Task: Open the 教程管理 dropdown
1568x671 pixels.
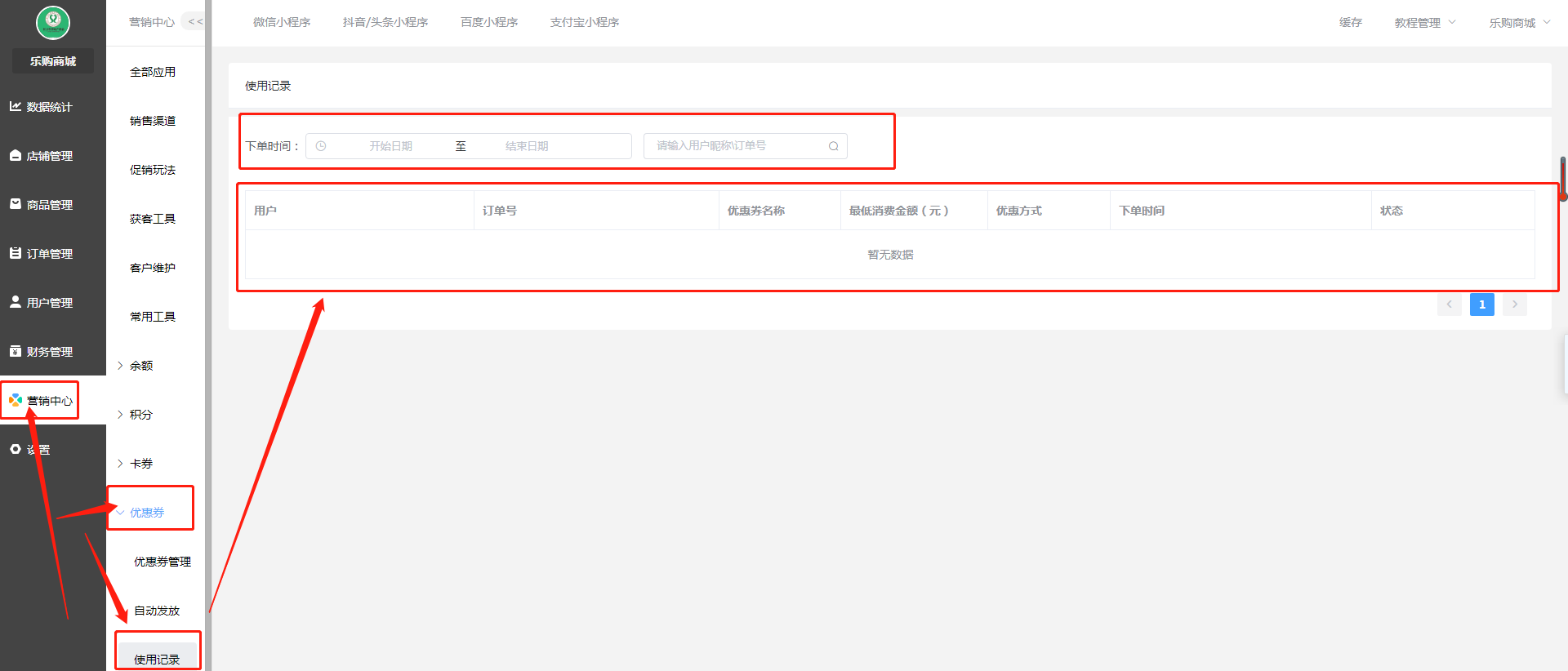Action: (x=1425, y=23)
